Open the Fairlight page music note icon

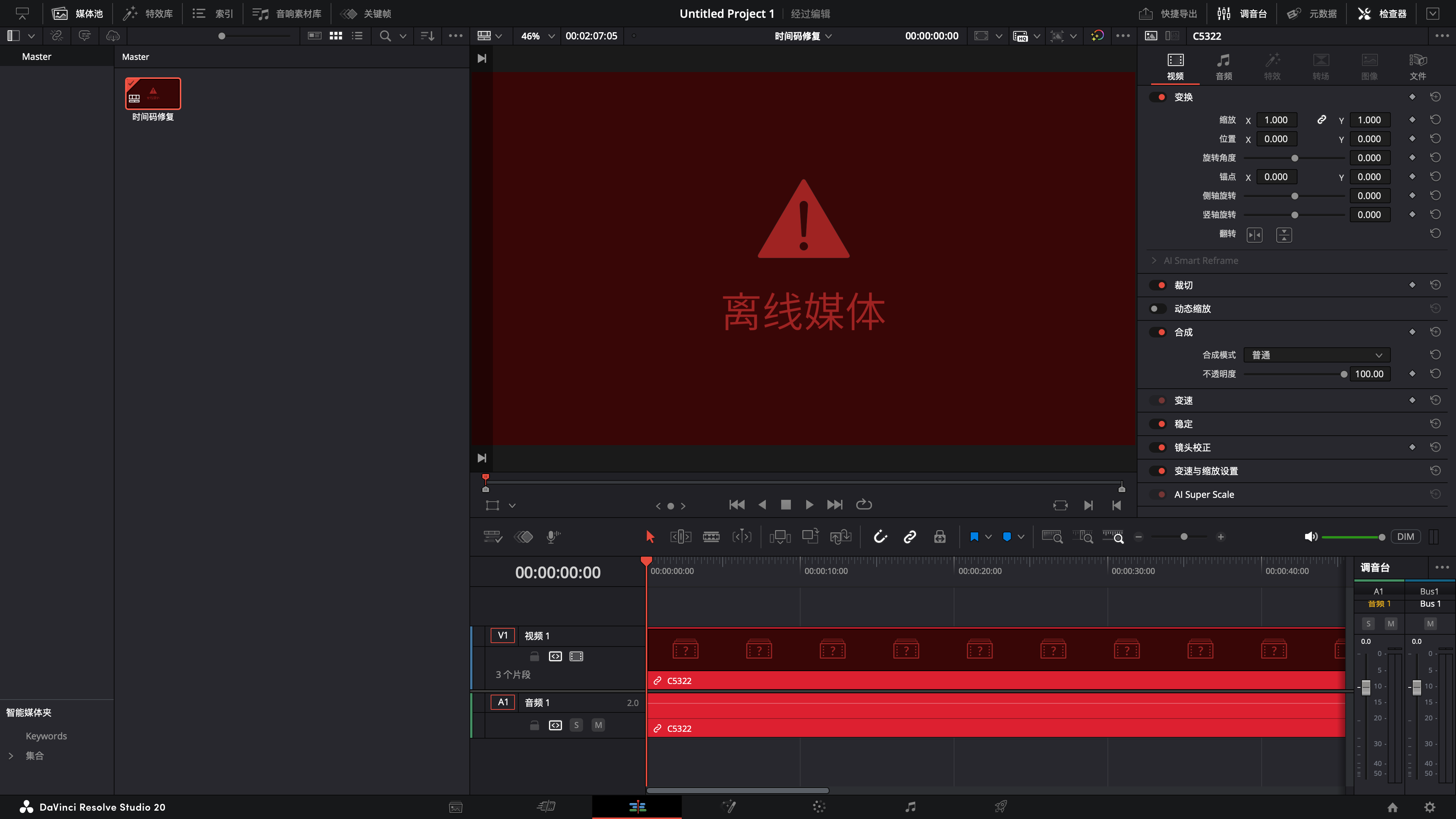(x=910, y=806)
